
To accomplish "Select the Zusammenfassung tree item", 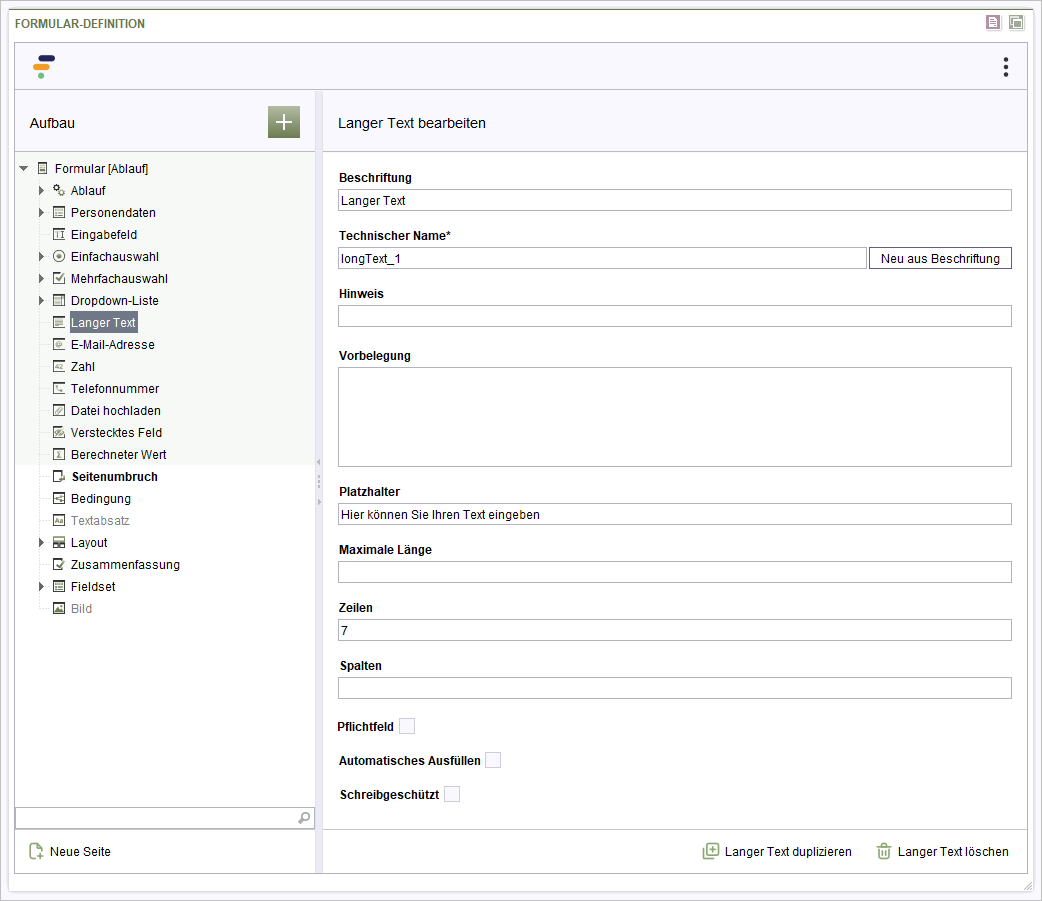I will tap(125, 565).
